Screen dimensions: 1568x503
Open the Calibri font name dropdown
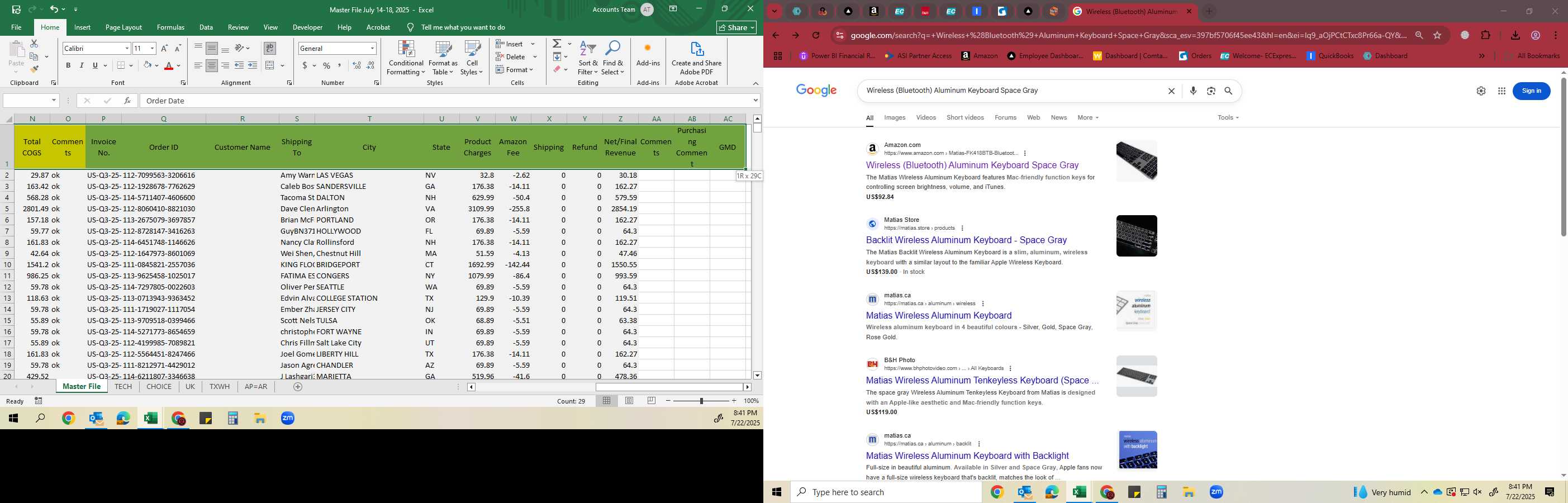pyautogui.click(x=127, y=48)
